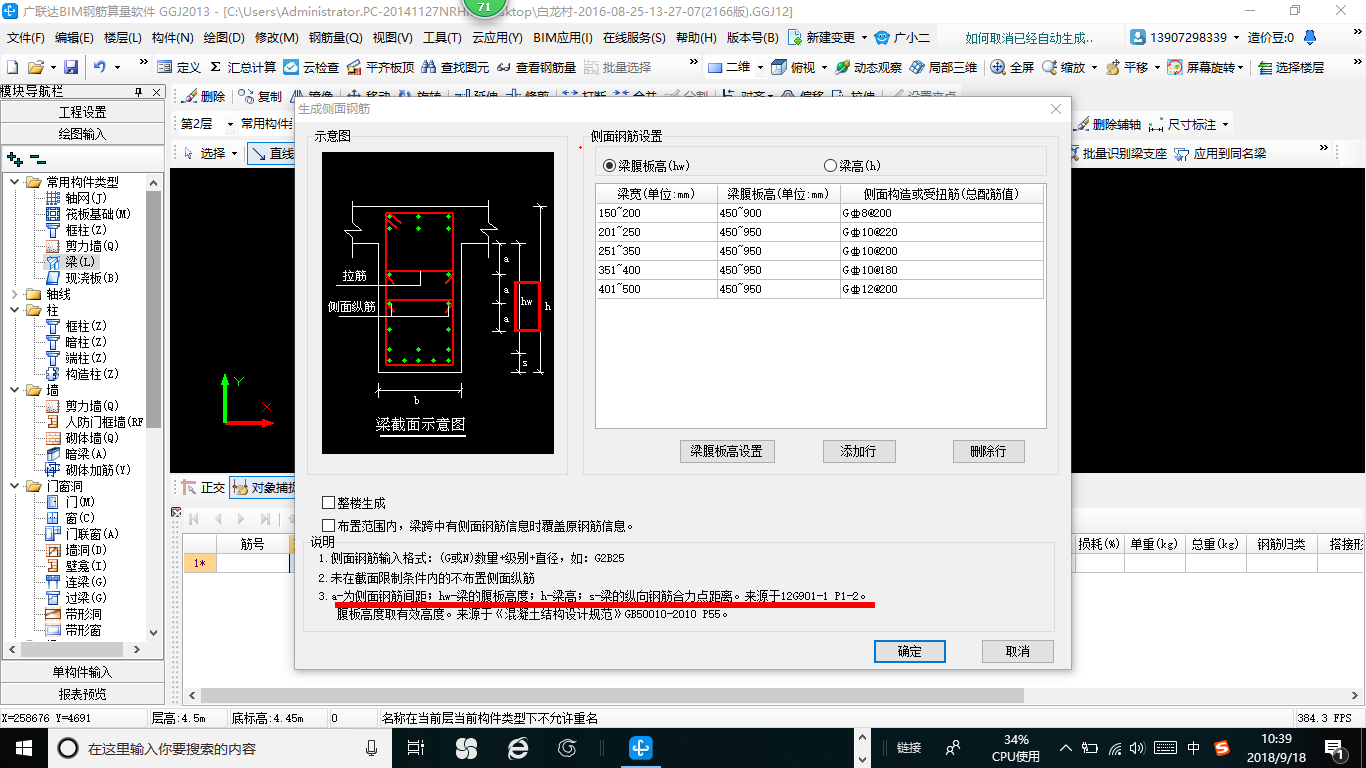Toggle 对象捕捉 object snap
The image size is (1366, 768).
262,488
